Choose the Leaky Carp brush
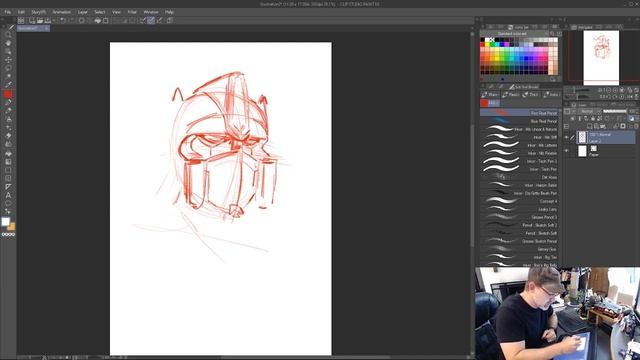 pyautogui.click(x=519, y=209)
